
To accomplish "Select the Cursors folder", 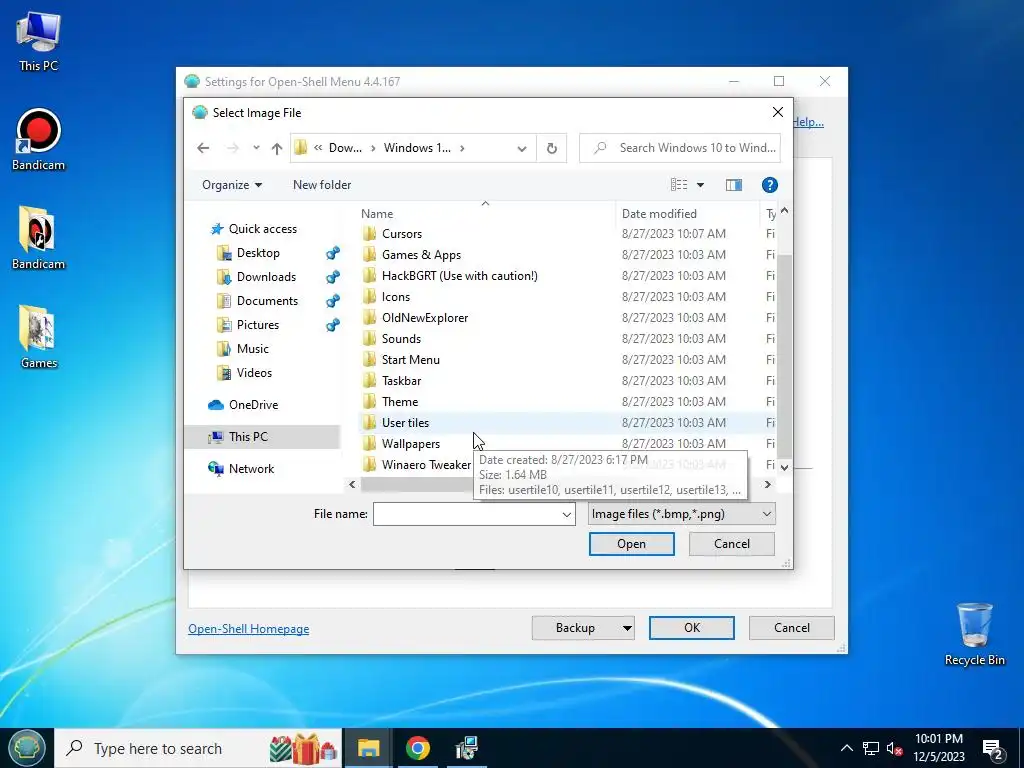I will click(402, 234).
